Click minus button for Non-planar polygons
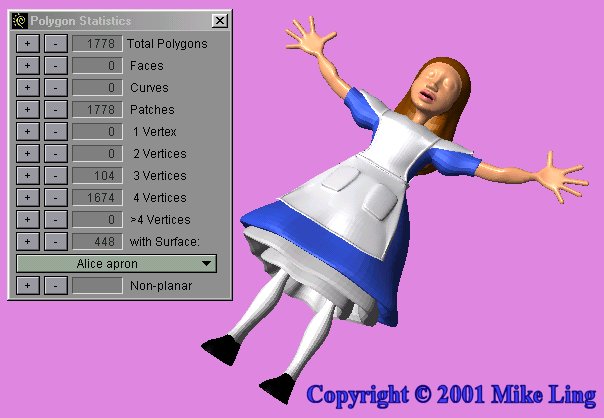 pyautogui.click(x=56, y=286)
